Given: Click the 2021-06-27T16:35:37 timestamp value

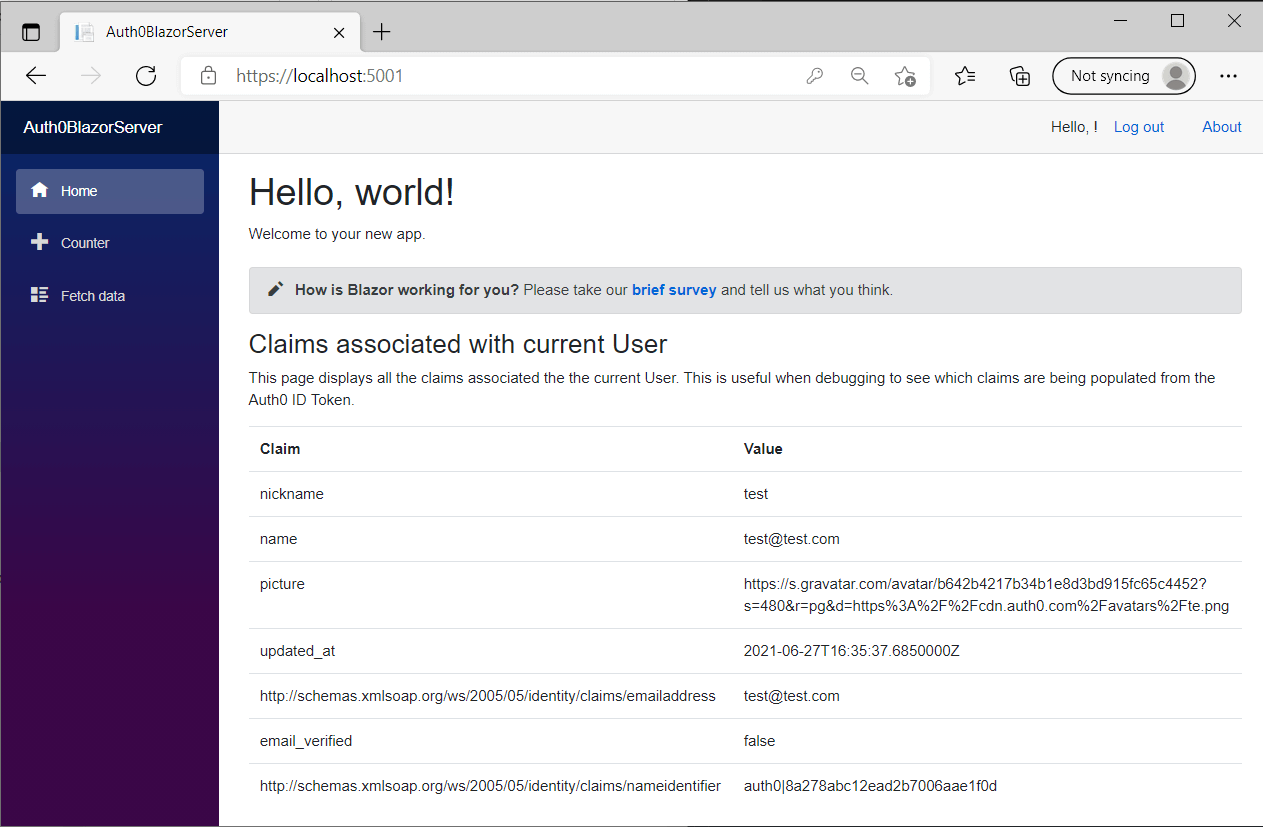Looking at the screenshot, I should click(x=852, y=651).
